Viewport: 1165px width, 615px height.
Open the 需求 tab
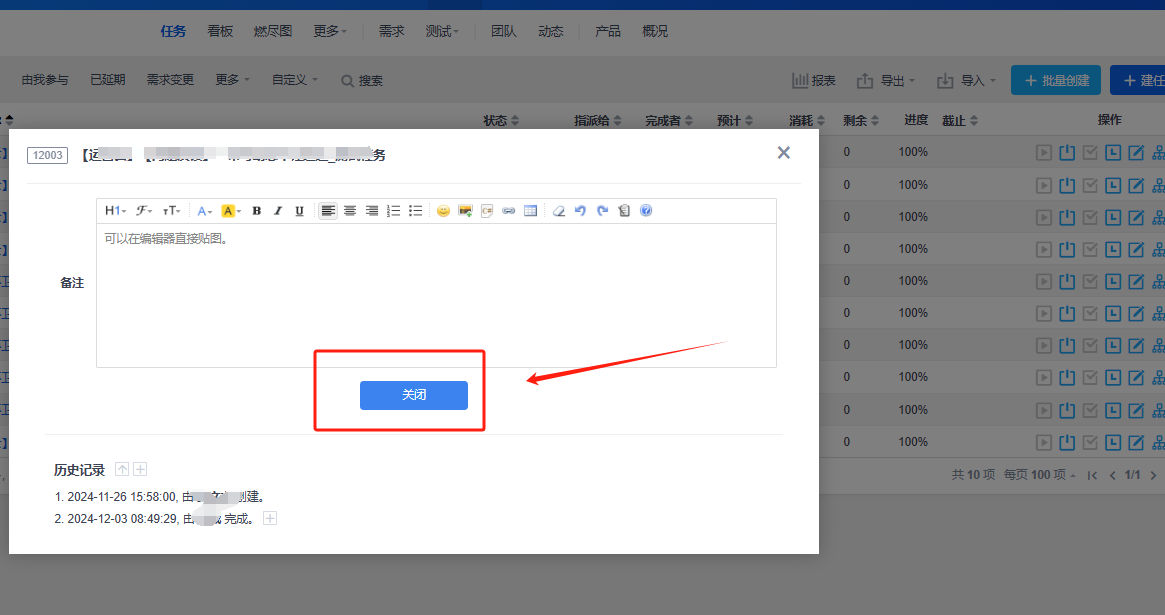[392, 31]
